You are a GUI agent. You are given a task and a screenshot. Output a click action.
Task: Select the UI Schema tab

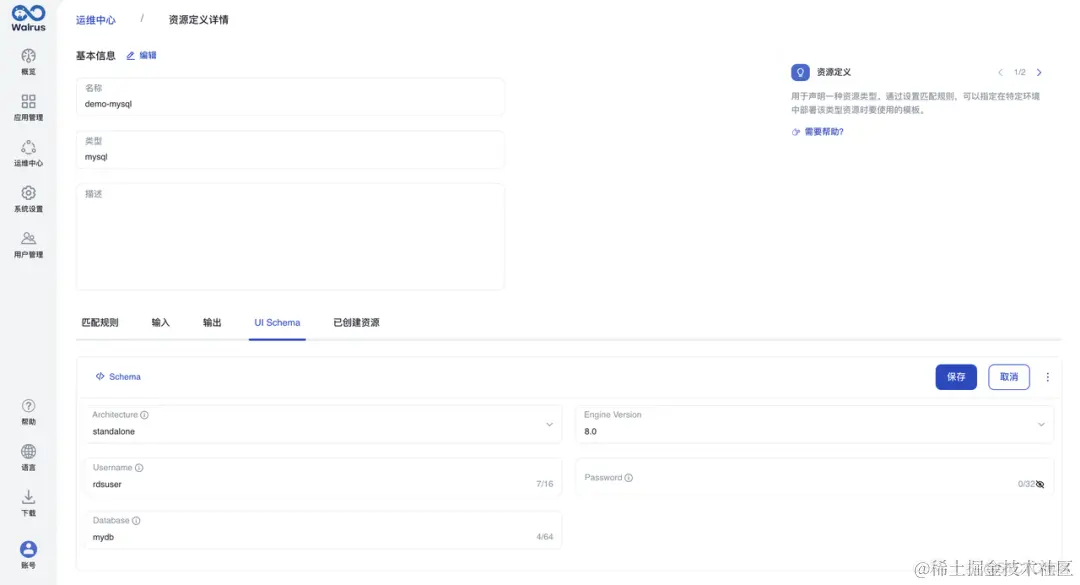(277, 322)
